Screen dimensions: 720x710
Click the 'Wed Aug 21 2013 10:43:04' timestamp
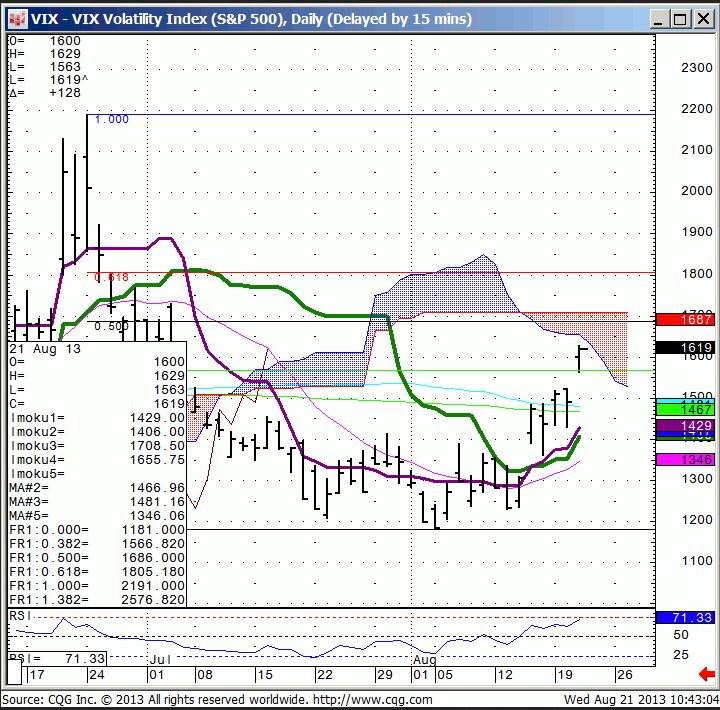tap(641, 699)
